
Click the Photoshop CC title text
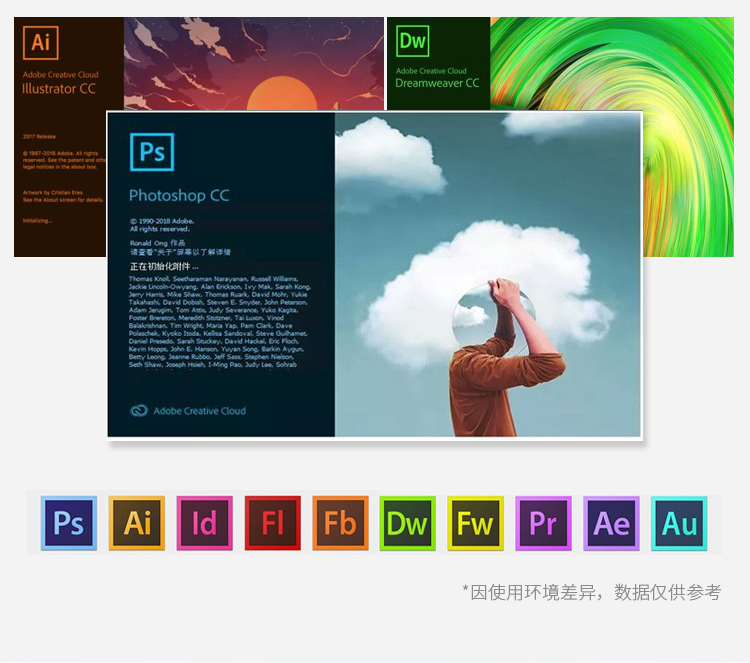179,195
